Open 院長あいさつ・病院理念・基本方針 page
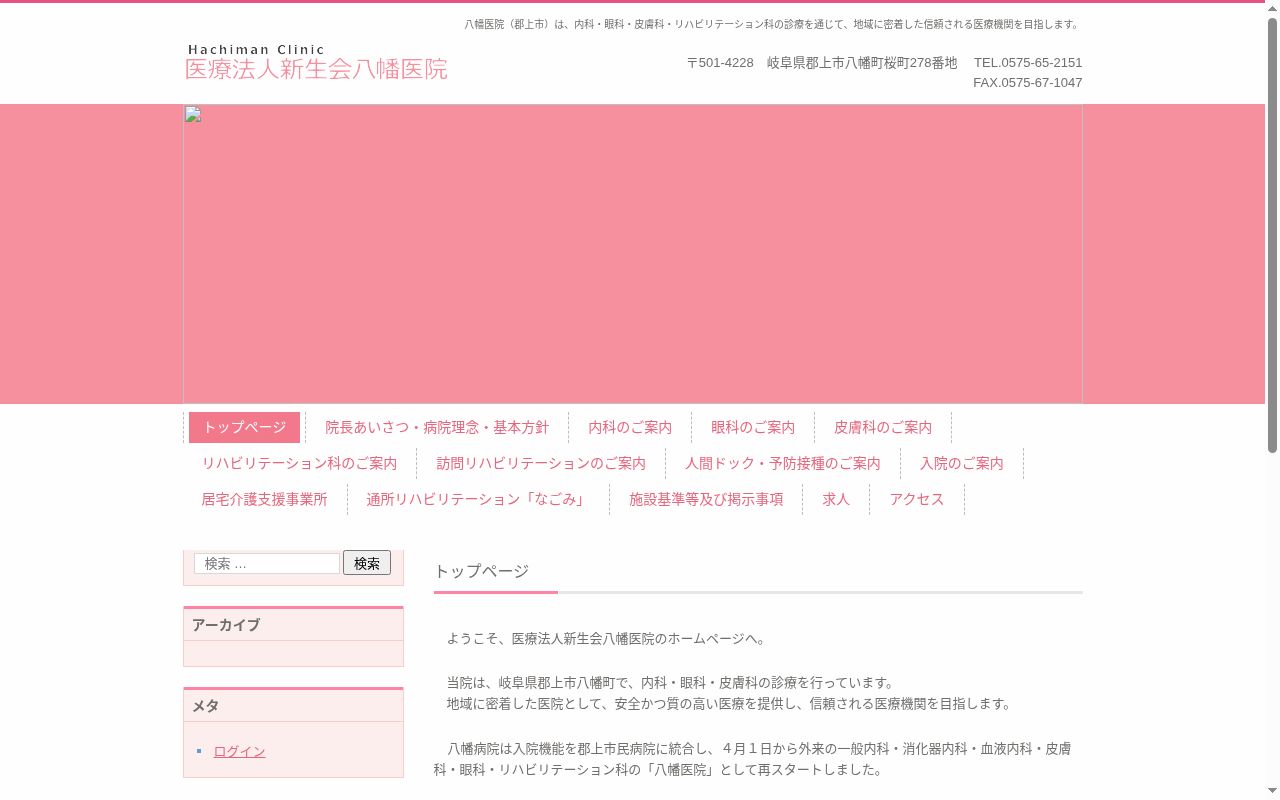The width and height of the screenshot is (1280, 800). tap(437, 427)
